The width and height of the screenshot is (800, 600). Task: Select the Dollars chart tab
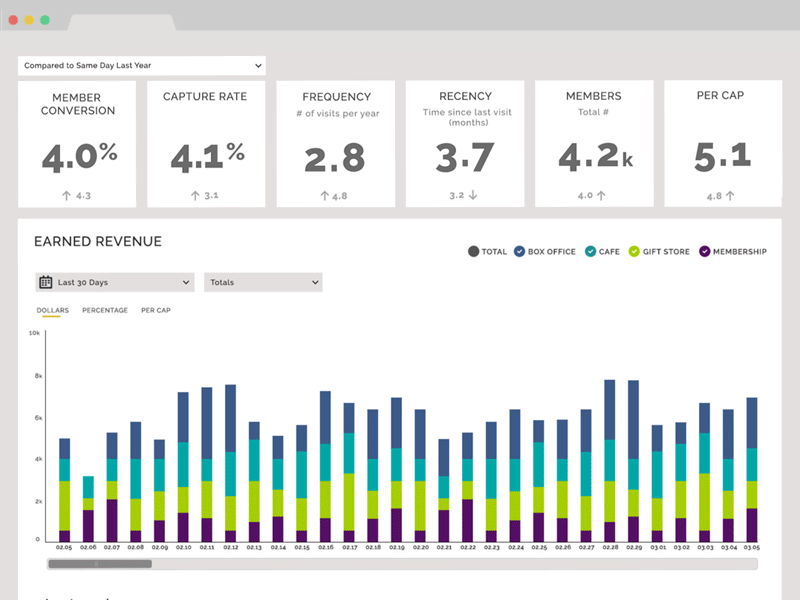point(53,311)
